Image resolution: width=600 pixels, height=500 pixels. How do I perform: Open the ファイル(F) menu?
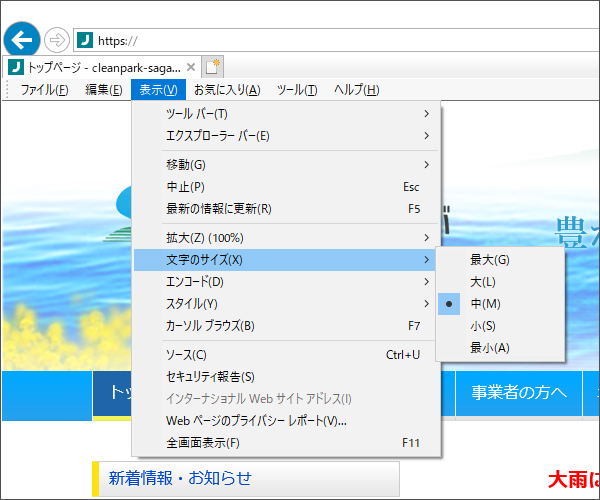pyautogui.click(x=44, y=90)
